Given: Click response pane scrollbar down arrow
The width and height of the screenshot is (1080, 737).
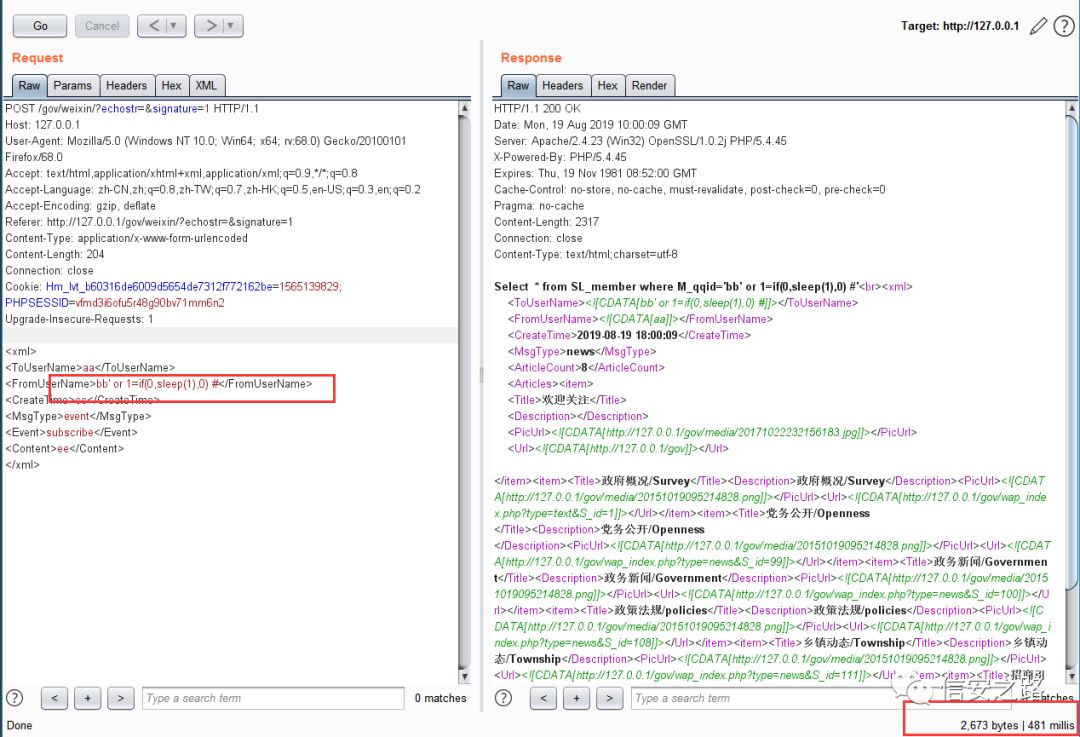Looking at the screenshot, I should pyautogui.click(x=1072, y=676).
